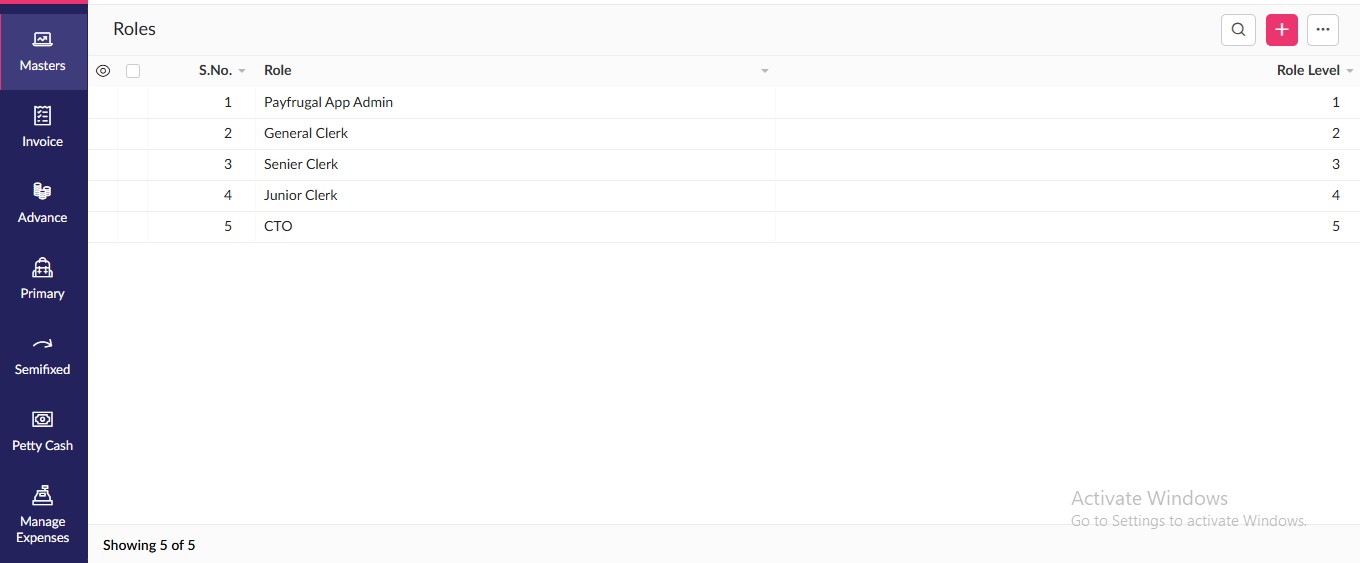Open the more options ellipsis menu

pos(1322,30)
